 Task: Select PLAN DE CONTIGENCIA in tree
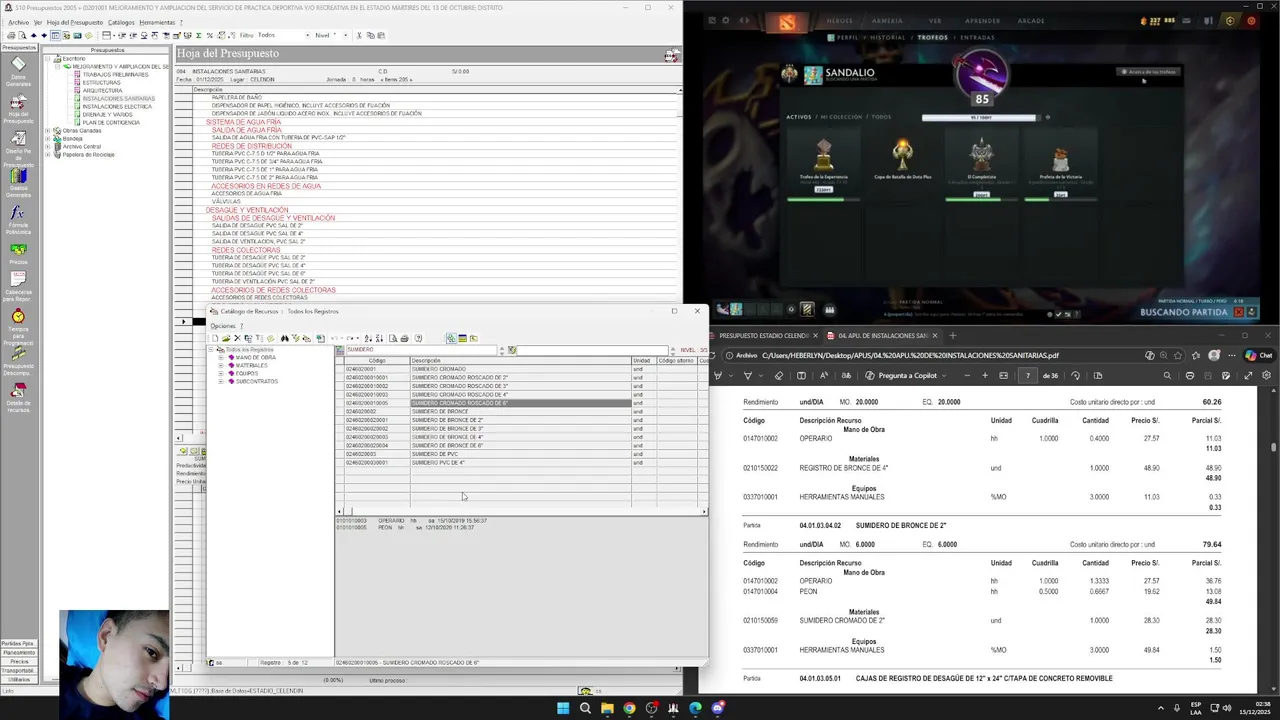[x=112, y=122]
